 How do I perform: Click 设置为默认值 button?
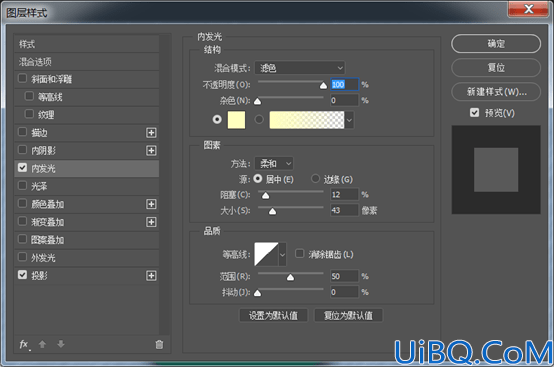click(x=273, y=315)
